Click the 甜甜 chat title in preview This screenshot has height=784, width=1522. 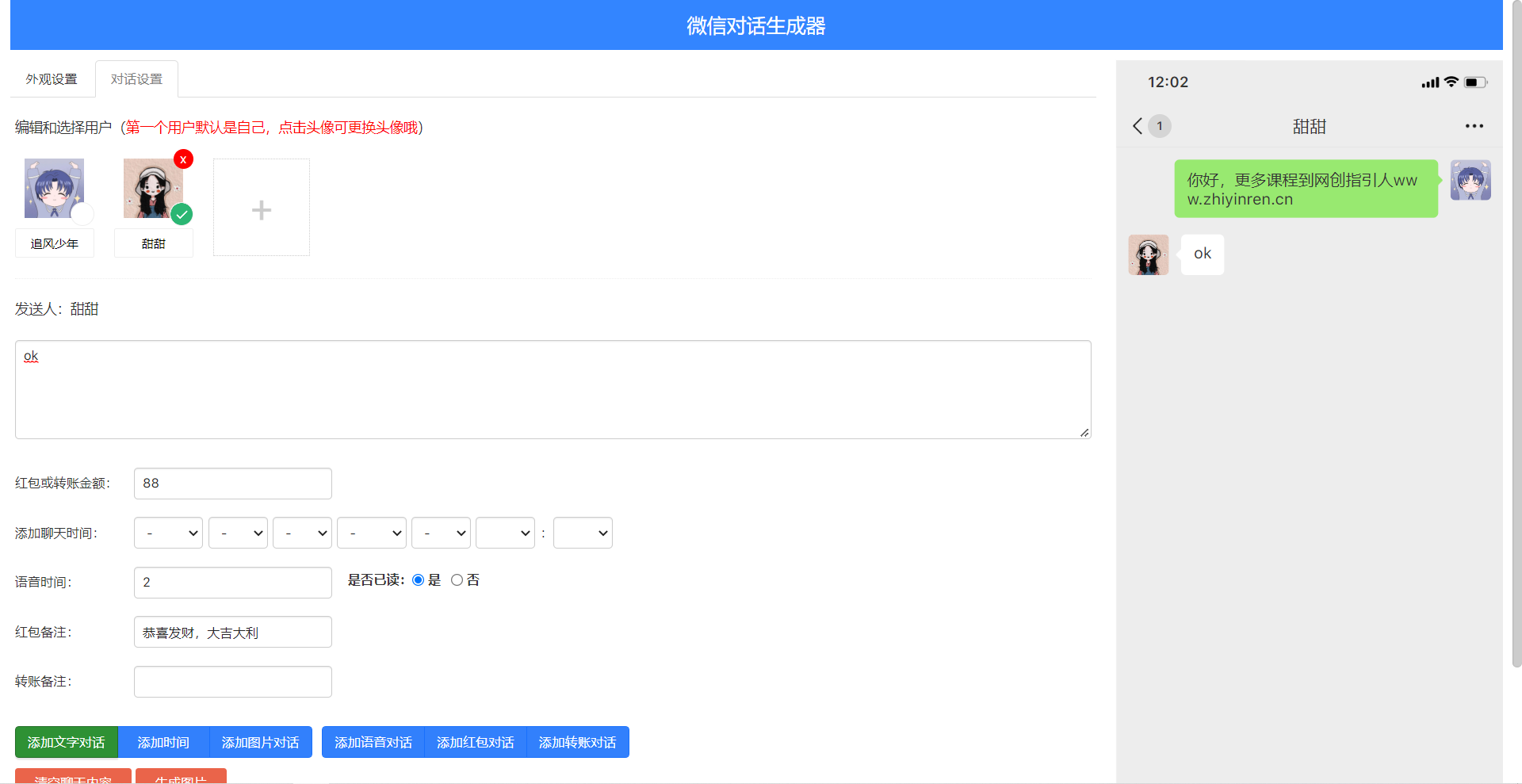1310,127
